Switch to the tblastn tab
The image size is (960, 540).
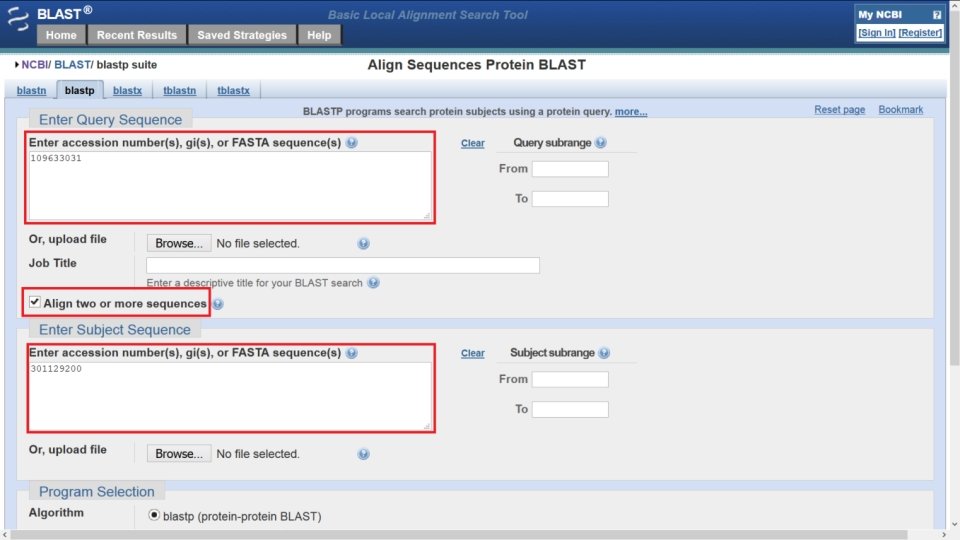pos(179,91)
